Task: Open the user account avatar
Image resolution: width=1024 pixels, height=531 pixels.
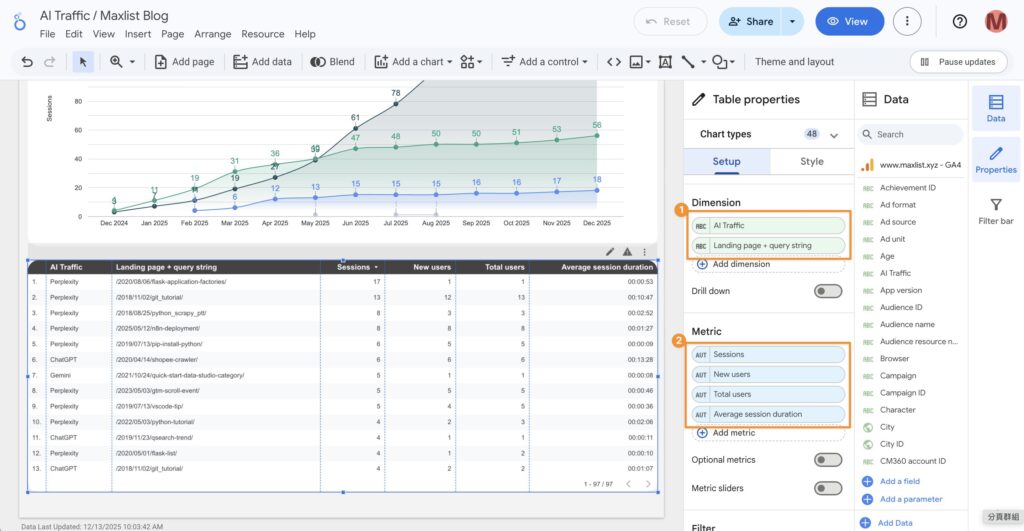Action: point(996,22)
